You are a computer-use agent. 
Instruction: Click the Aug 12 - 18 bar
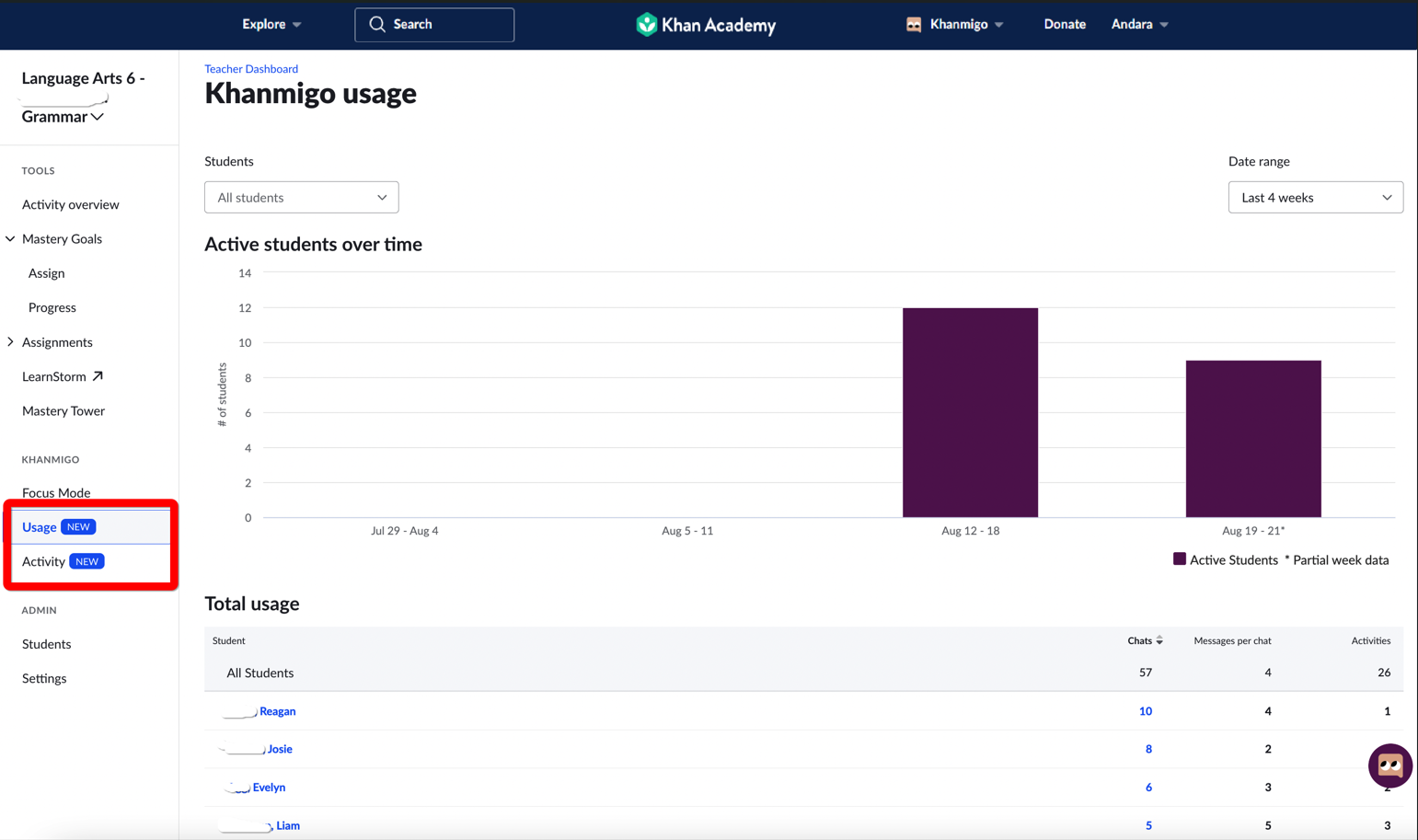tap(970, 412)
